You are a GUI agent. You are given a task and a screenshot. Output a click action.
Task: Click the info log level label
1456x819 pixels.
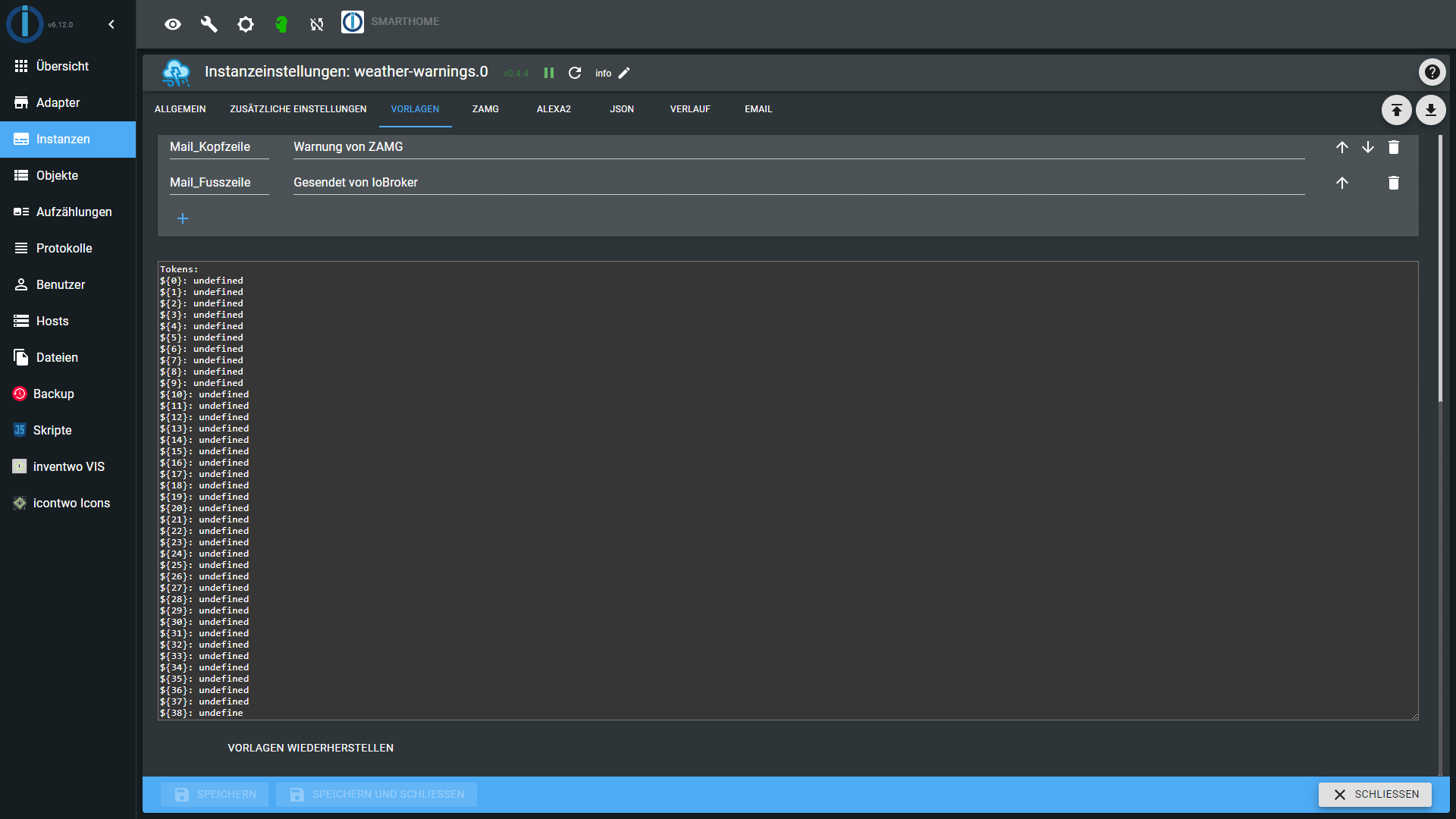[x=604, y=74]
